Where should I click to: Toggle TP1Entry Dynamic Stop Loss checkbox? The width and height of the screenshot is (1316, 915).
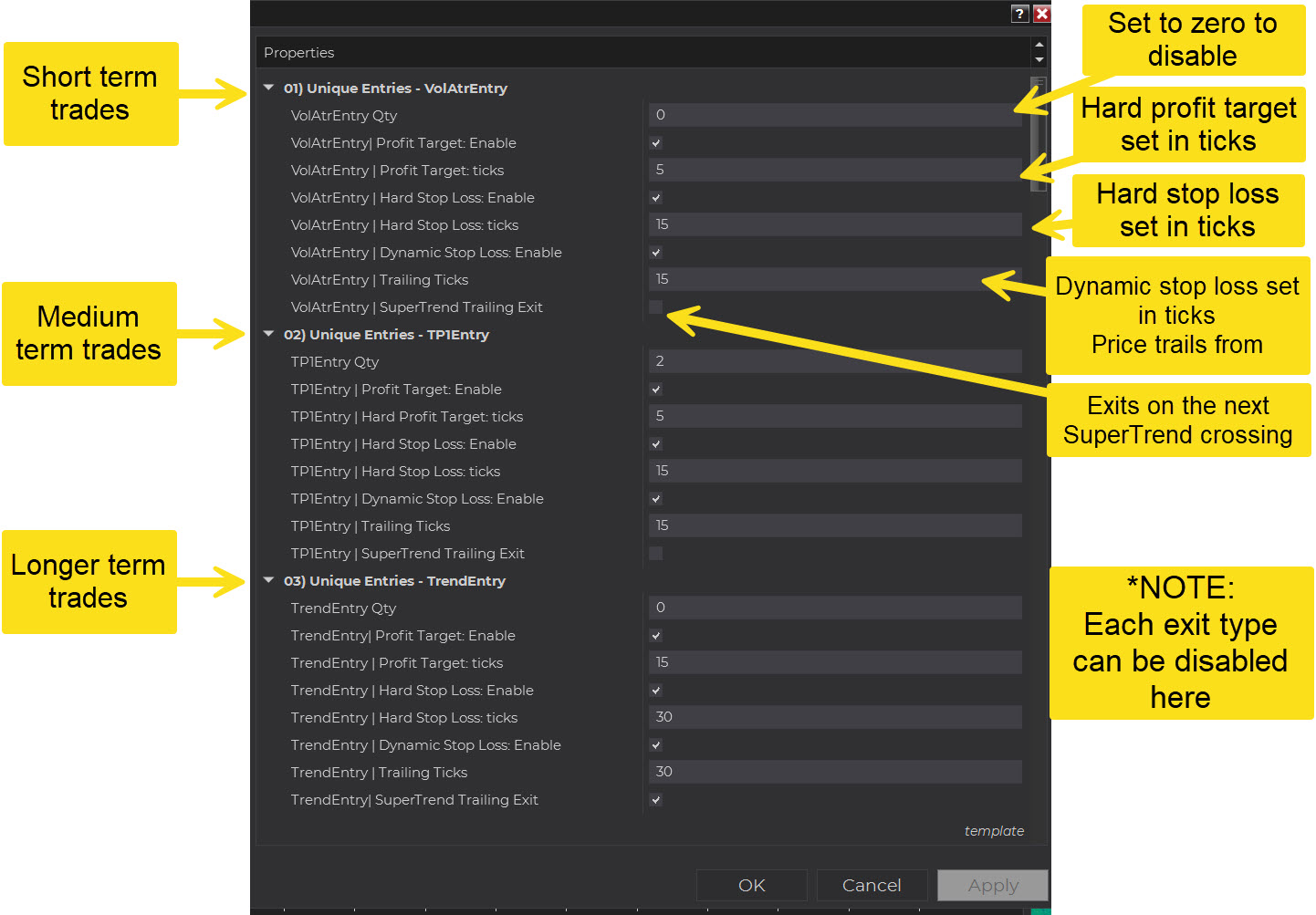click(x=655, y=499)
